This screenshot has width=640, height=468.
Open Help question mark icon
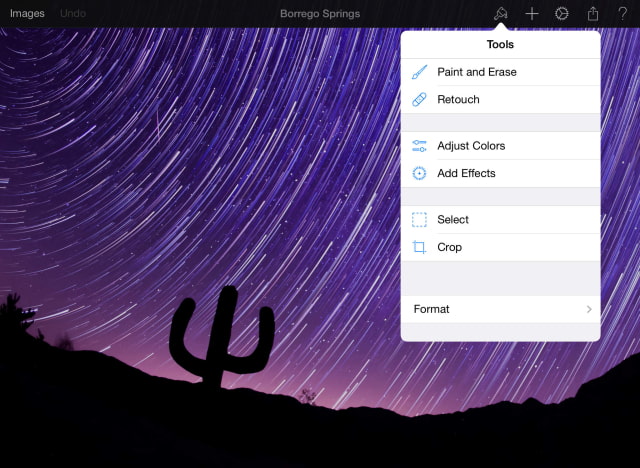point(622,13)
